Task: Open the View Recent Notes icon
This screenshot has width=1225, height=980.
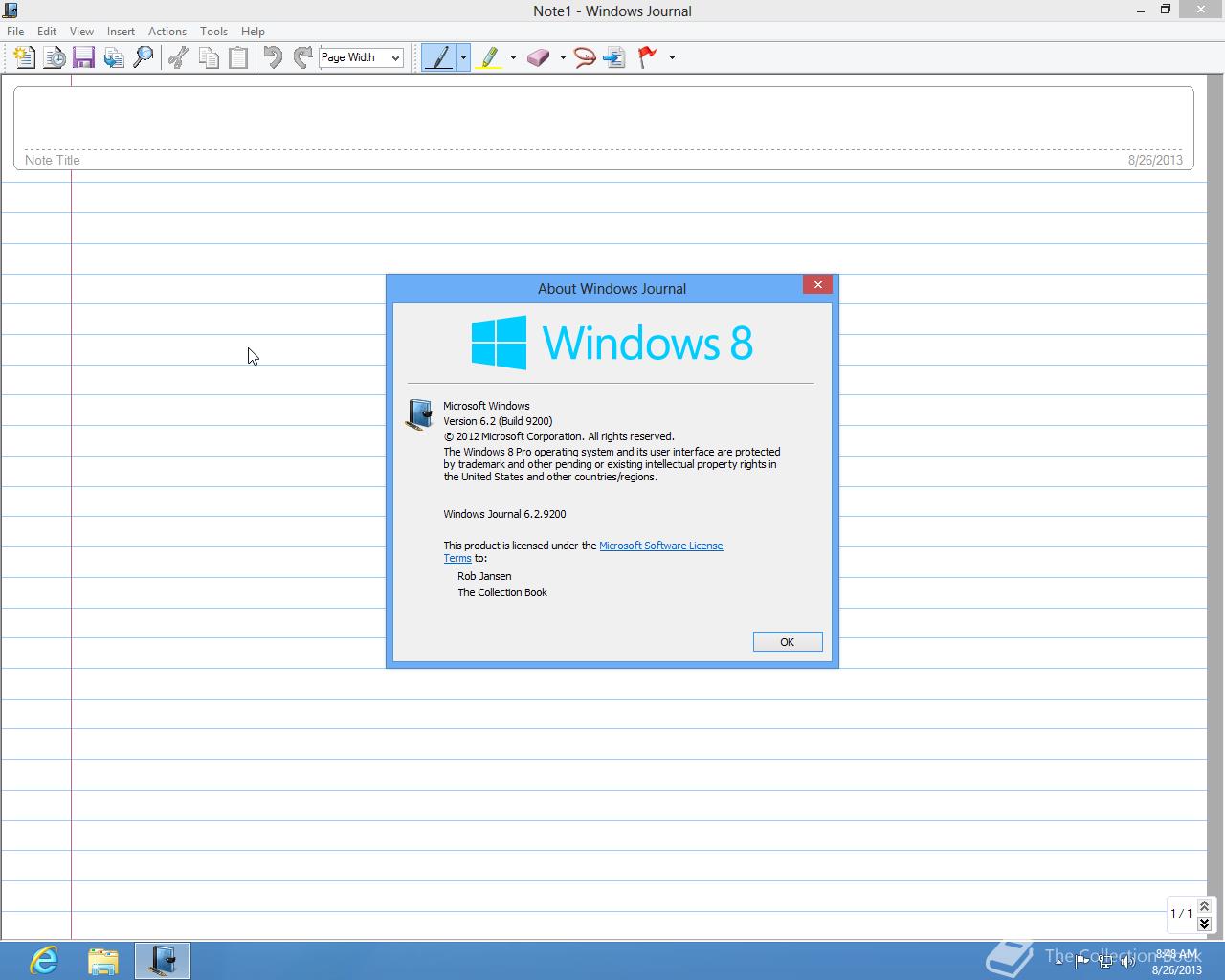Action: pos(55,57)
